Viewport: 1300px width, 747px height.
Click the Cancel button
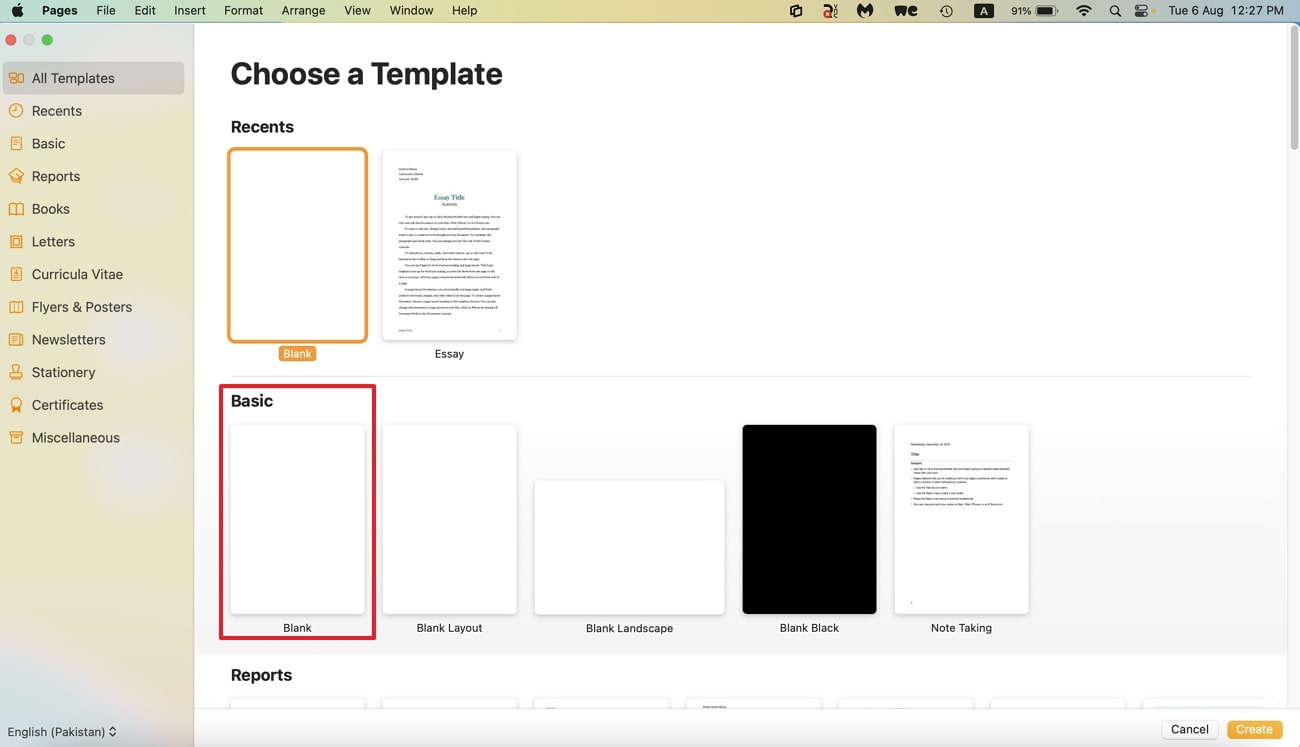pyautogui.click(x=1190, y=729)
